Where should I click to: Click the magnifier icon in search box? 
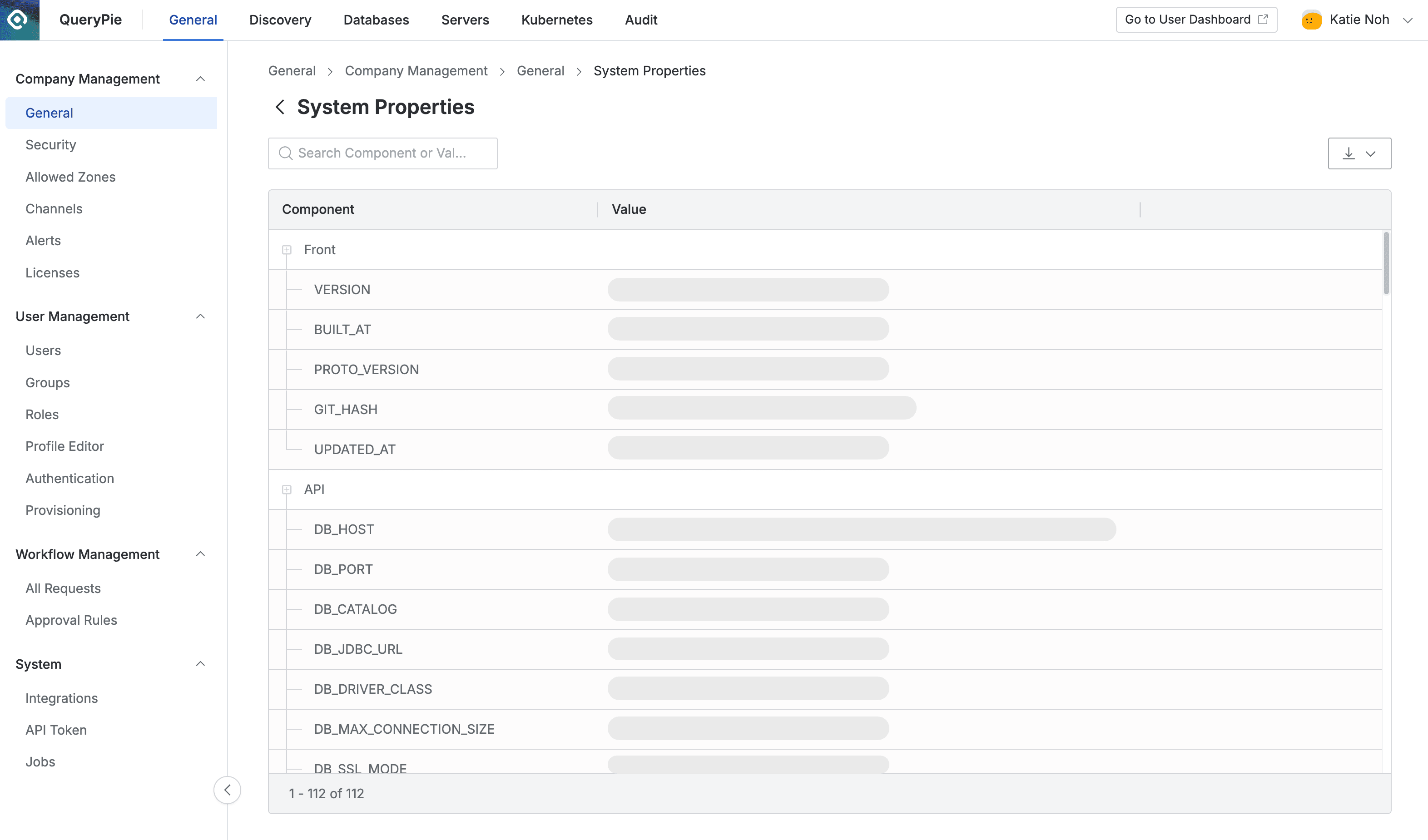[286, 153]
